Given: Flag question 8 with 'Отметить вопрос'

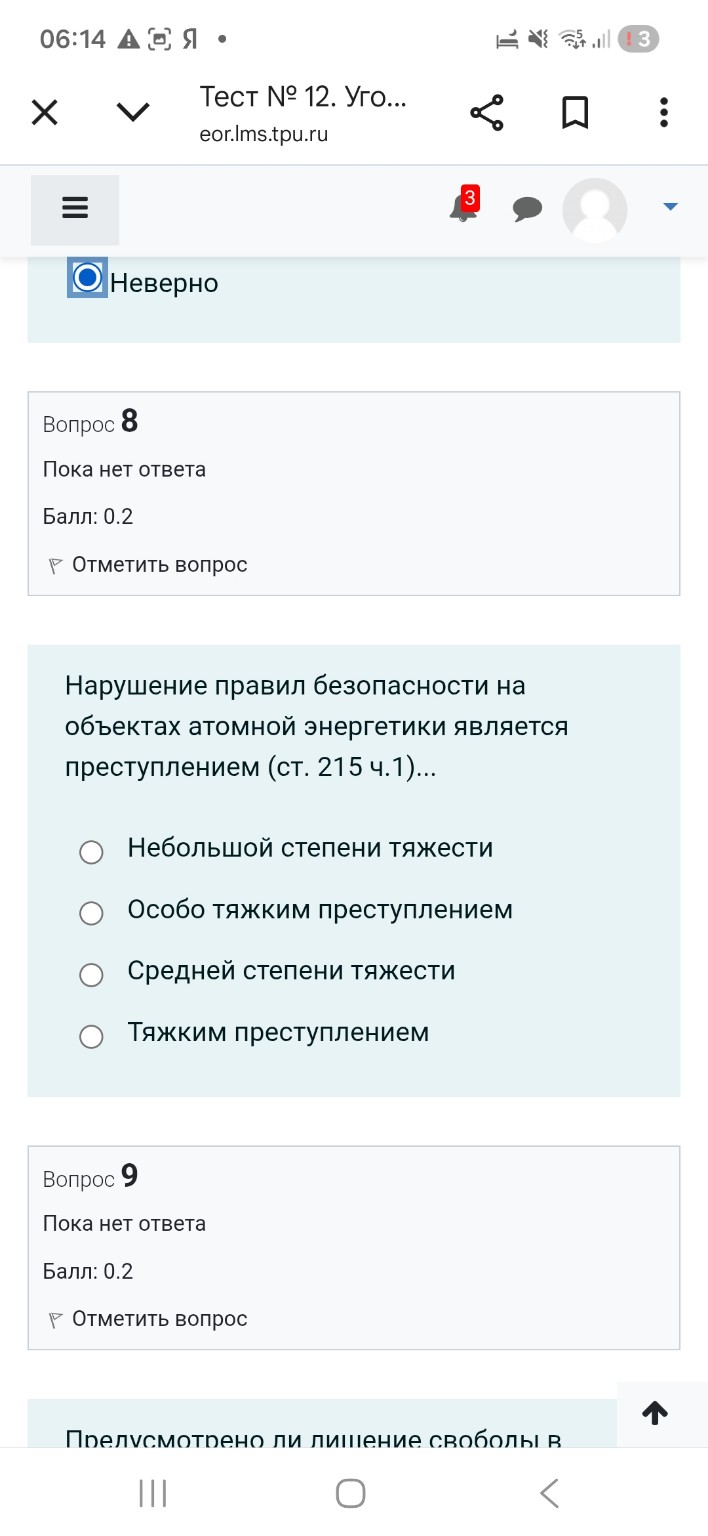Looking at the screenshot, I should 145,564.
